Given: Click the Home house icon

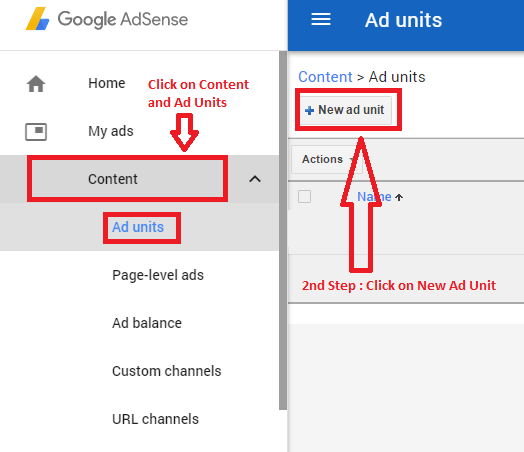Looking at the screenshot, I should click(36, 84).
